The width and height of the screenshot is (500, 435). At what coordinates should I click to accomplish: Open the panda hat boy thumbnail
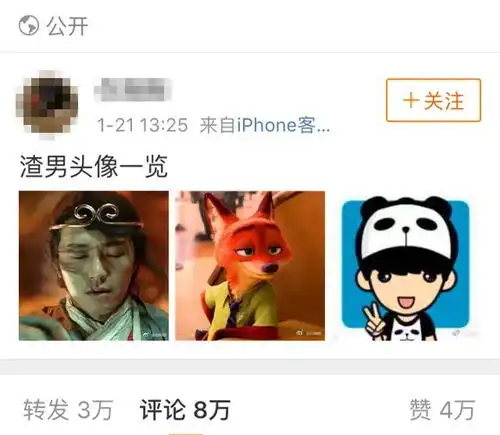click(406, 266)
